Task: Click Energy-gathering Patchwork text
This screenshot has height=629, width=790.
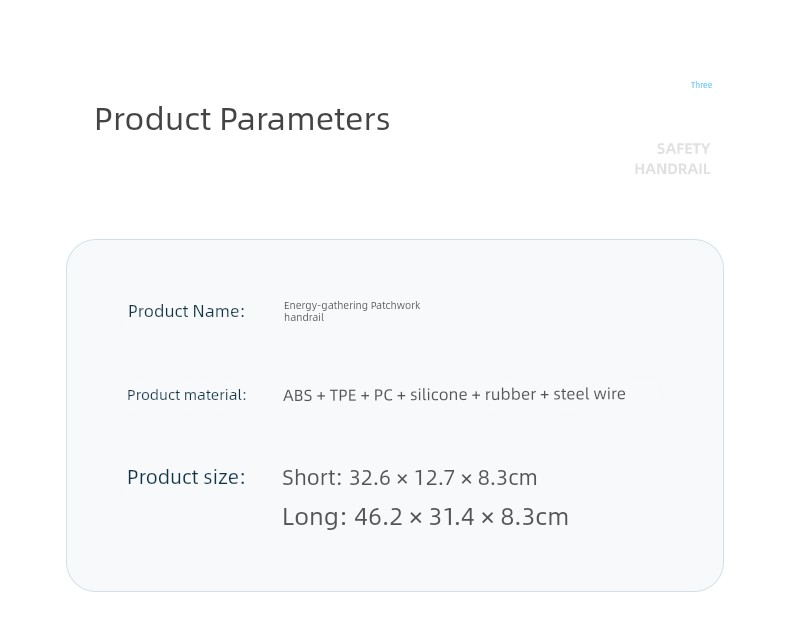Action: (352, 305)
